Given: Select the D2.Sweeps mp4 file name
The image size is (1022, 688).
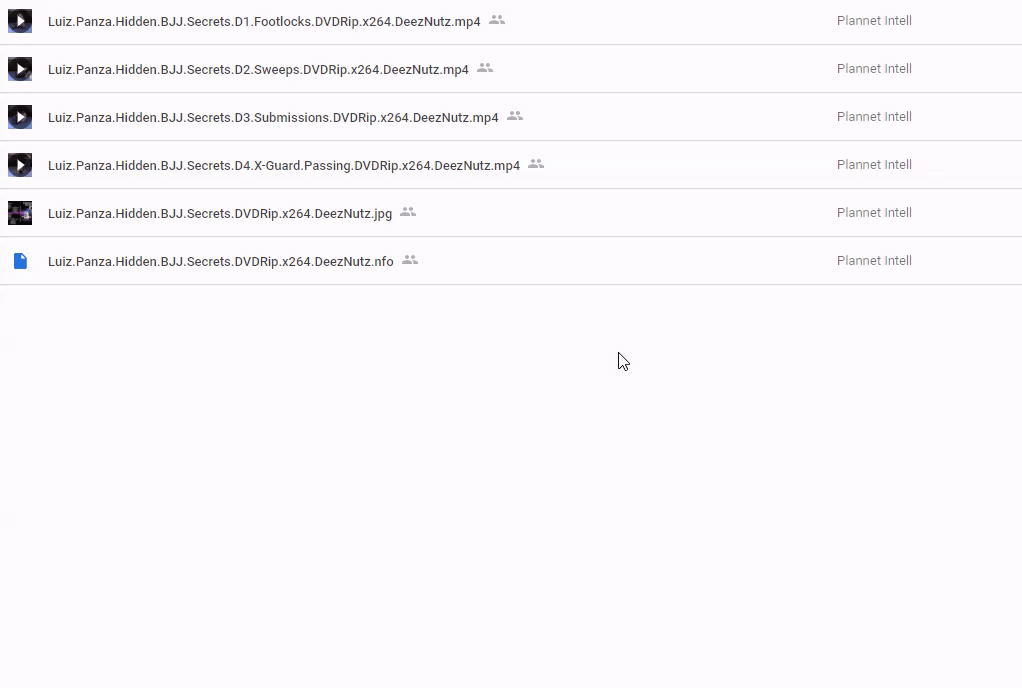Looking at the screenshot, I should [x=258, y=69].
